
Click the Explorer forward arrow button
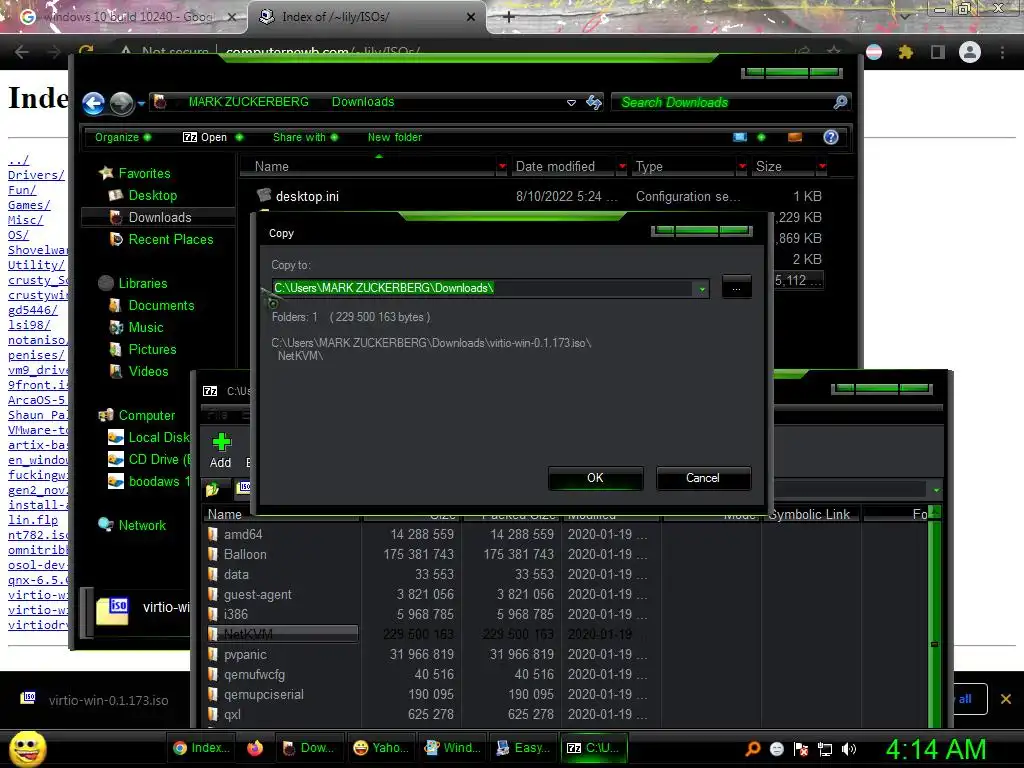click(x=121, y=103)
